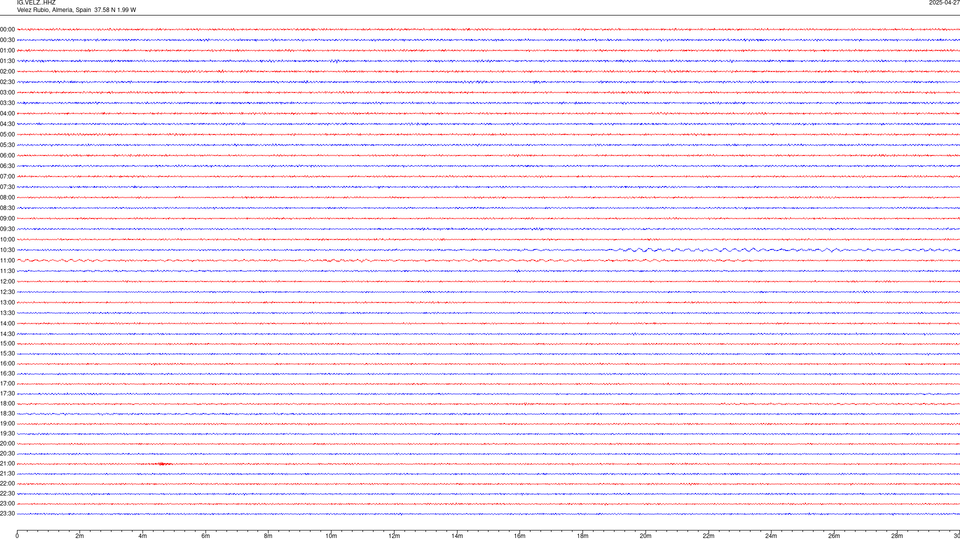
Task: Pick the 12:00 time label
Action: (x=7, y=282)
